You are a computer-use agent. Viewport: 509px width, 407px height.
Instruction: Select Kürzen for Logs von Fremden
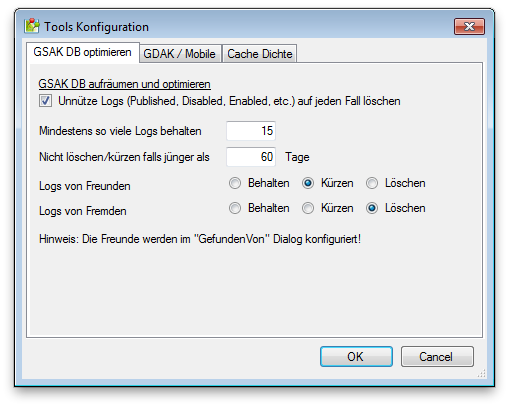coord(308,208)
